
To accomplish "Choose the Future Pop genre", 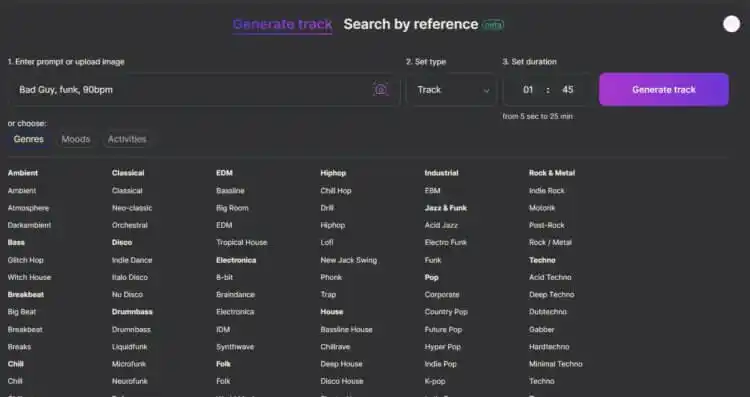I will click(443, 330).
